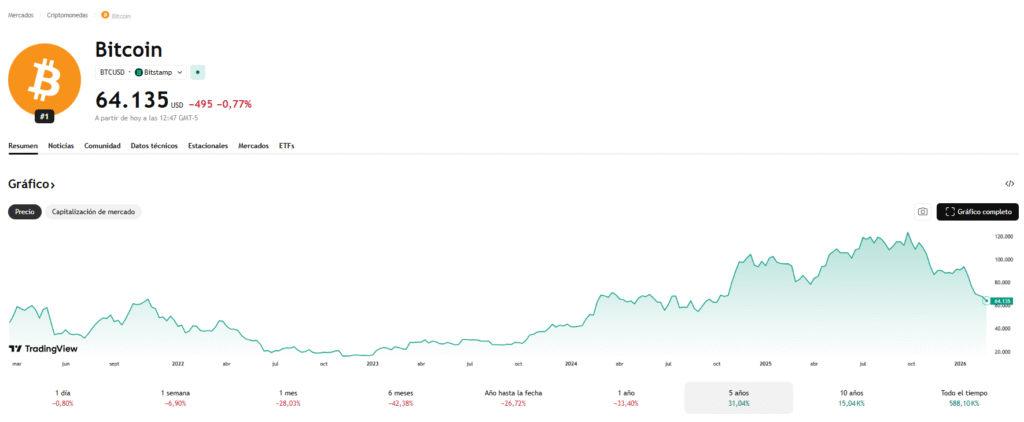The height and width of the screenshot is (422, 1024).
Task: Click the 2025 label on time axis
Action: (765, 363)
